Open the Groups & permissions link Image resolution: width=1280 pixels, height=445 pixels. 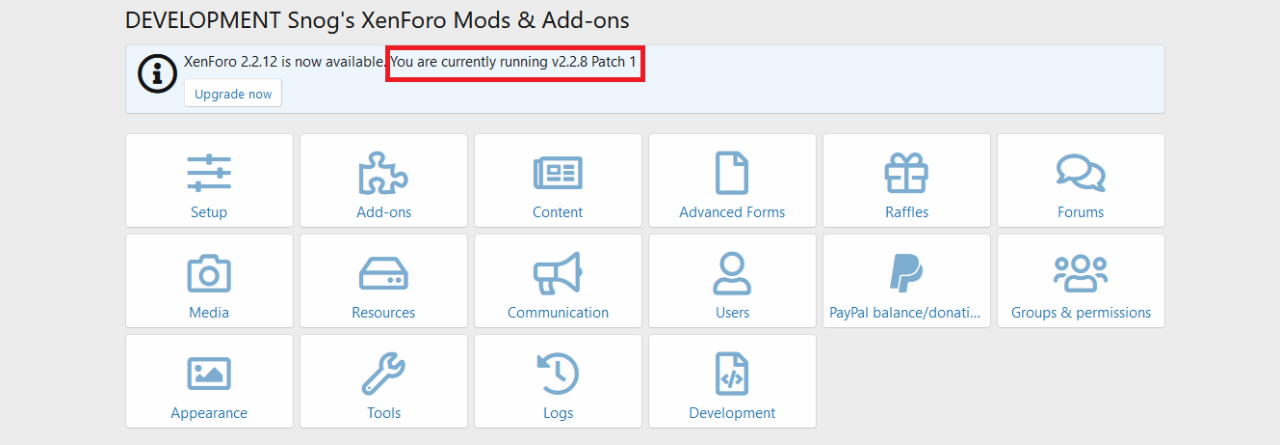[1080, 312]
